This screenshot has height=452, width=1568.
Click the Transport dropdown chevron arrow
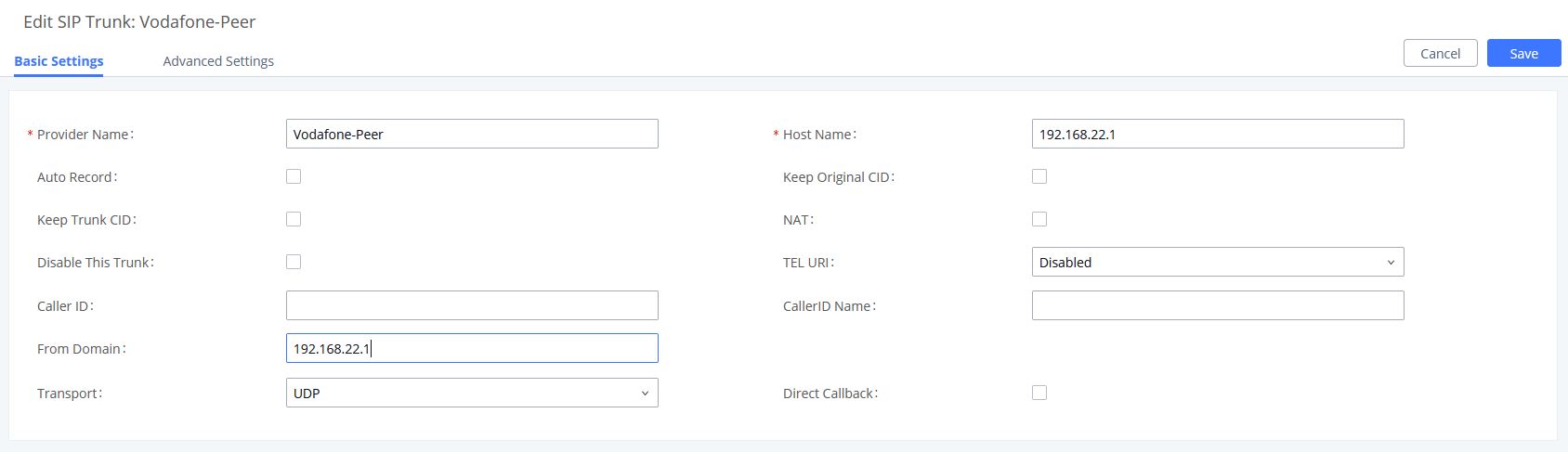(645, 394)
